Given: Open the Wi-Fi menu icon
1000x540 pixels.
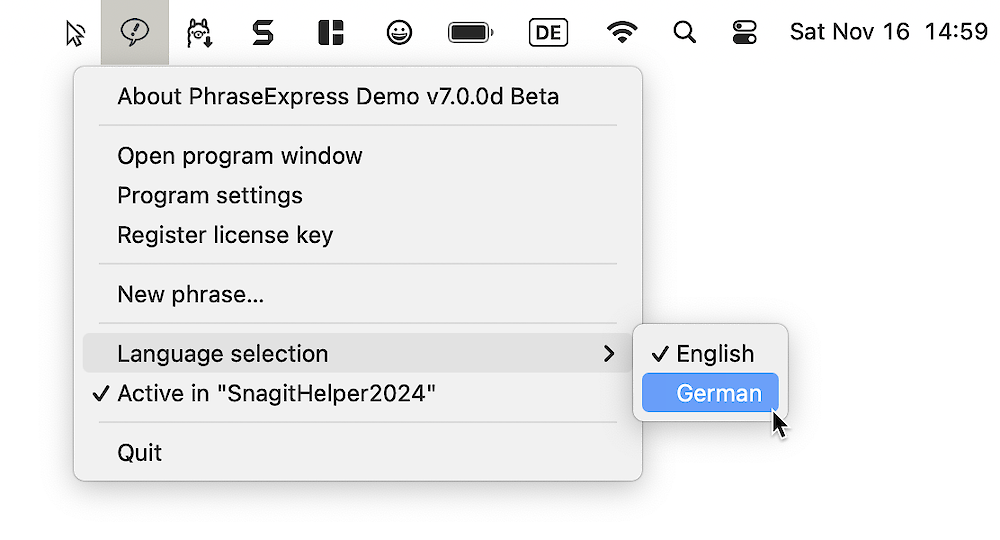Looking at the screenshot, I should coord(622,33).
